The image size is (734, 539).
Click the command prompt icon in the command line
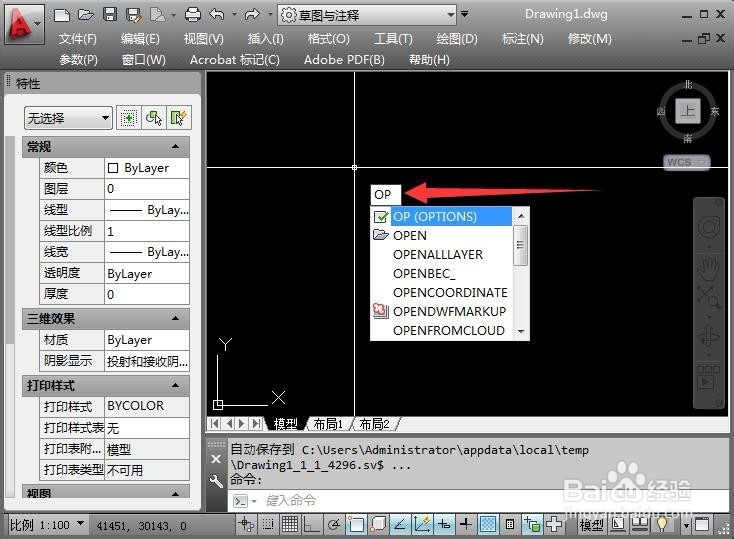pyautogui.click(x=241, y=501)
